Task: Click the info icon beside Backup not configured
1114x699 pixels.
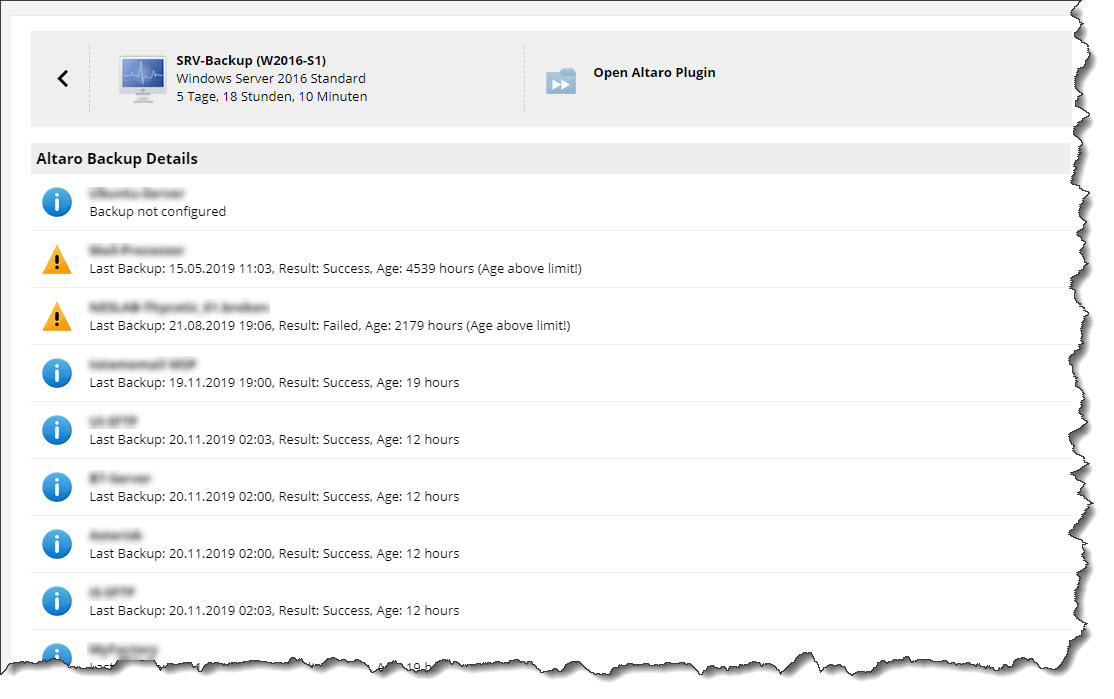Action: click(57, 202)
